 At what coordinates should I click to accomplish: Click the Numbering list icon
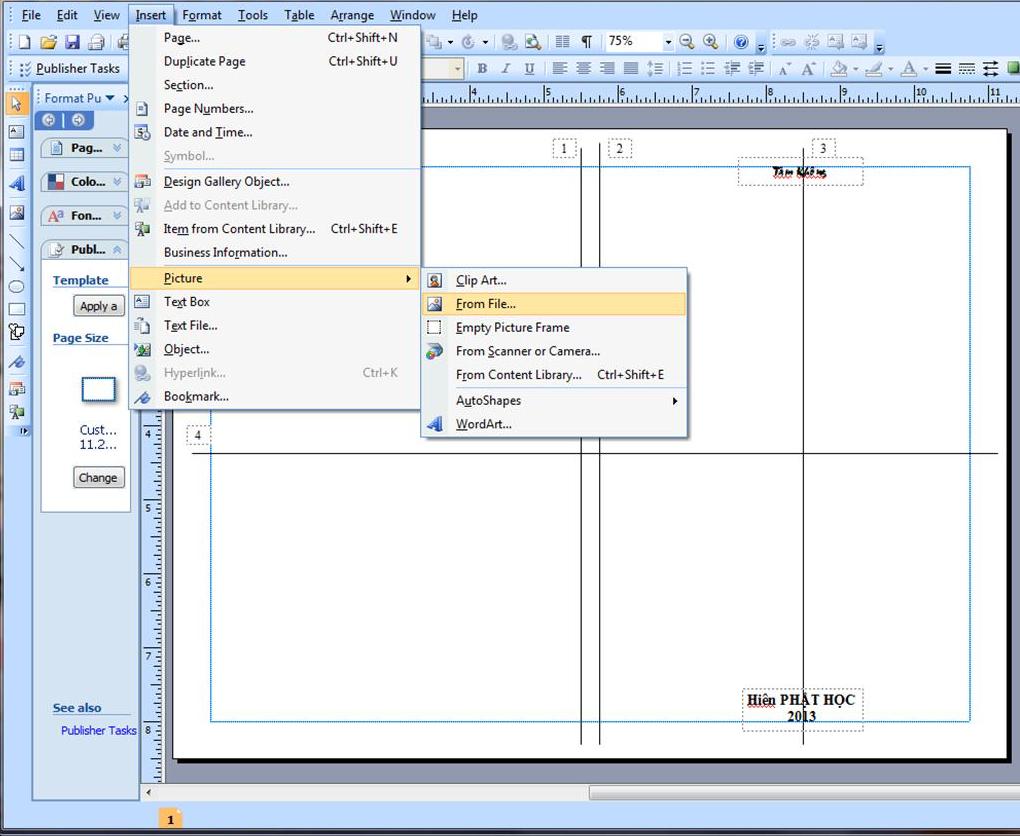tap(684, 68)
